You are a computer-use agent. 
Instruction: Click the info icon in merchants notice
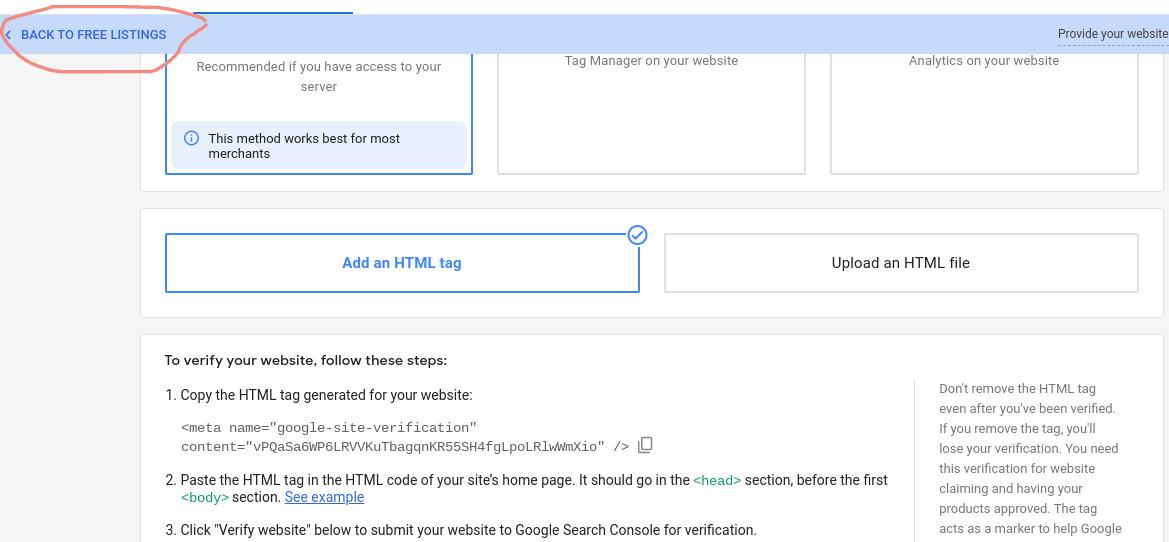(191, 139)
